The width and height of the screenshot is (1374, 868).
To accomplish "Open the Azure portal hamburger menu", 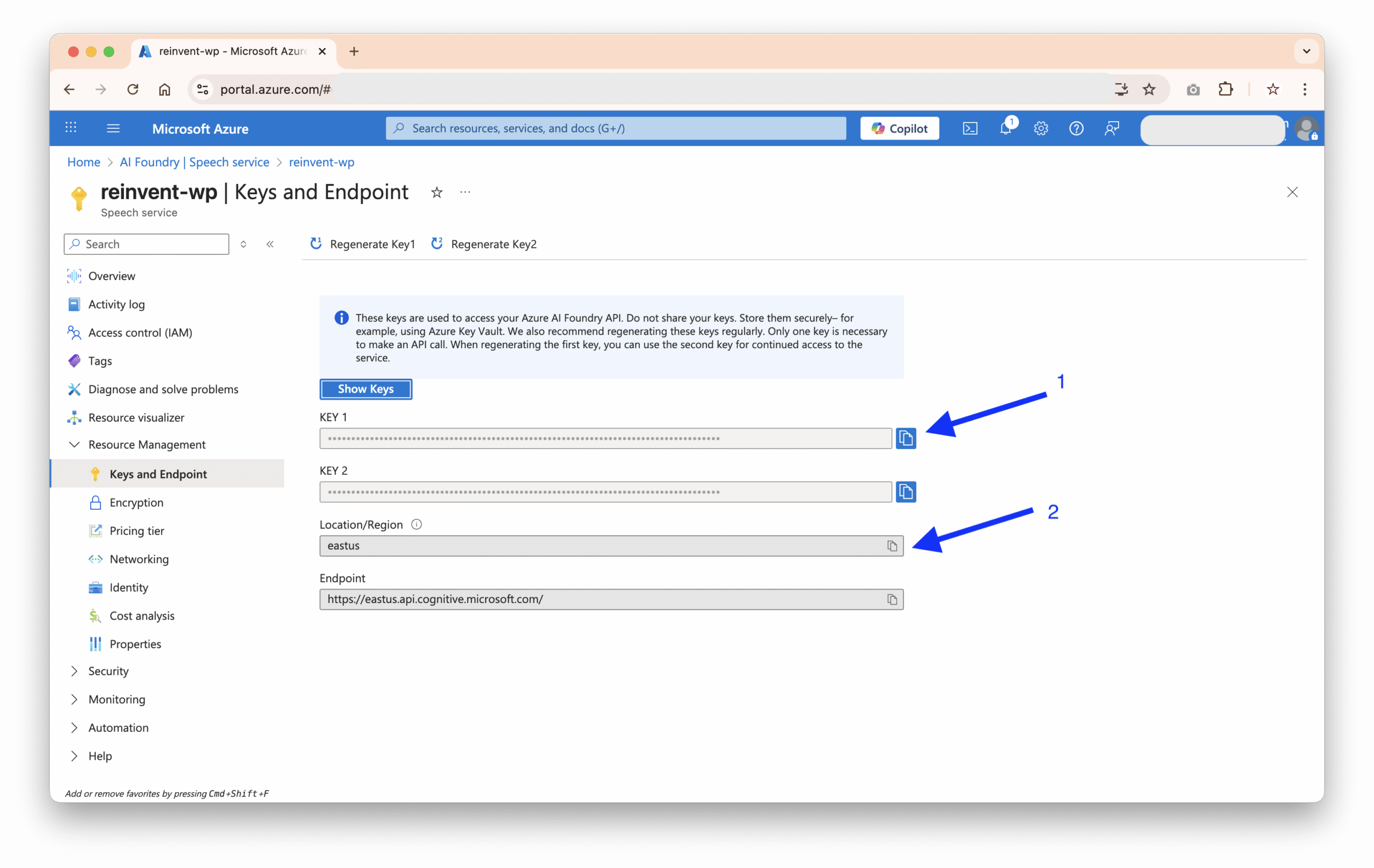I will click(113, 128).
